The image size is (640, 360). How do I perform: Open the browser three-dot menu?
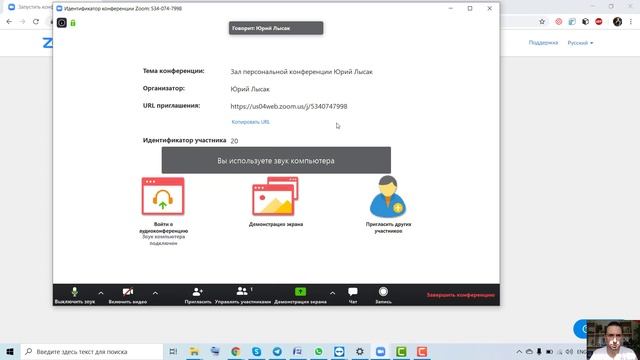[x=631, y=22]
